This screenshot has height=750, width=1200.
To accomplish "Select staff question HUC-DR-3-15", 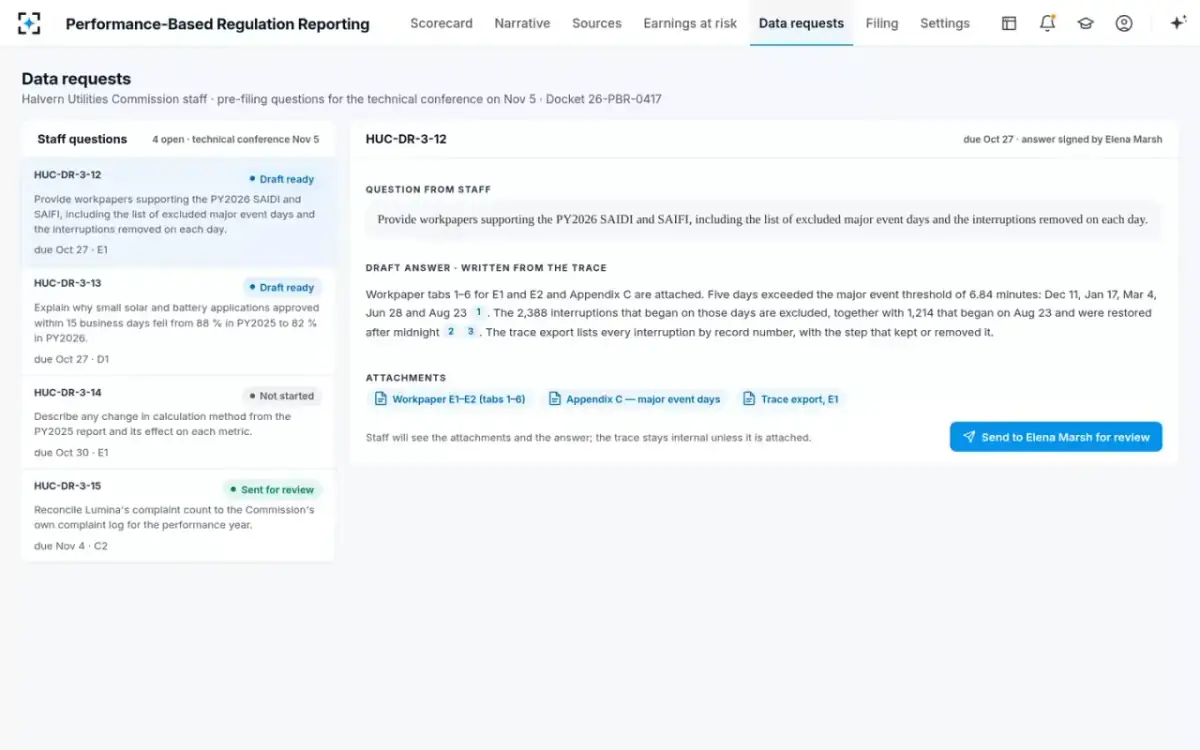I will [x=178, y=516].
